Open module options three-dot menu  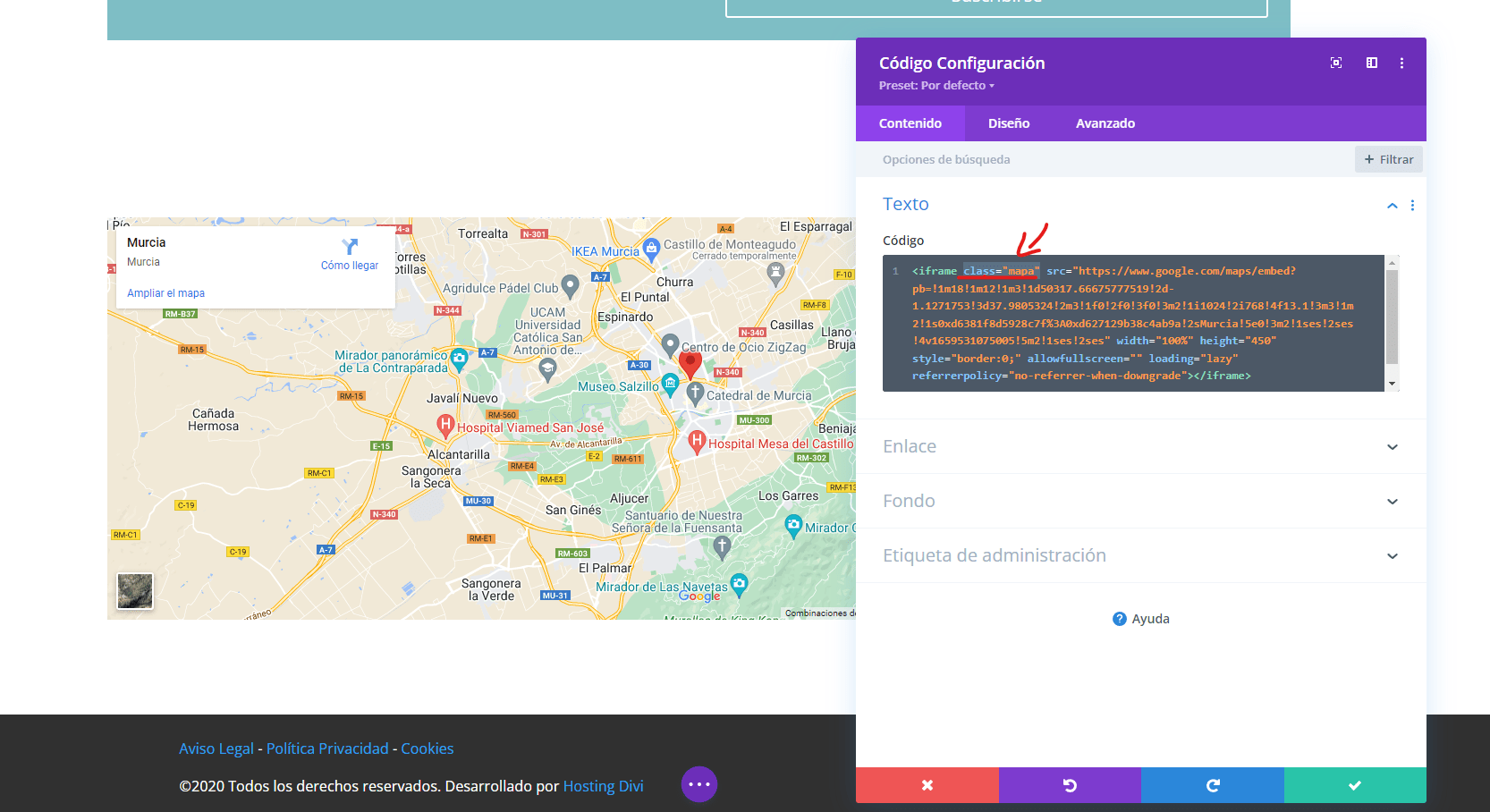click(1401, 63)
